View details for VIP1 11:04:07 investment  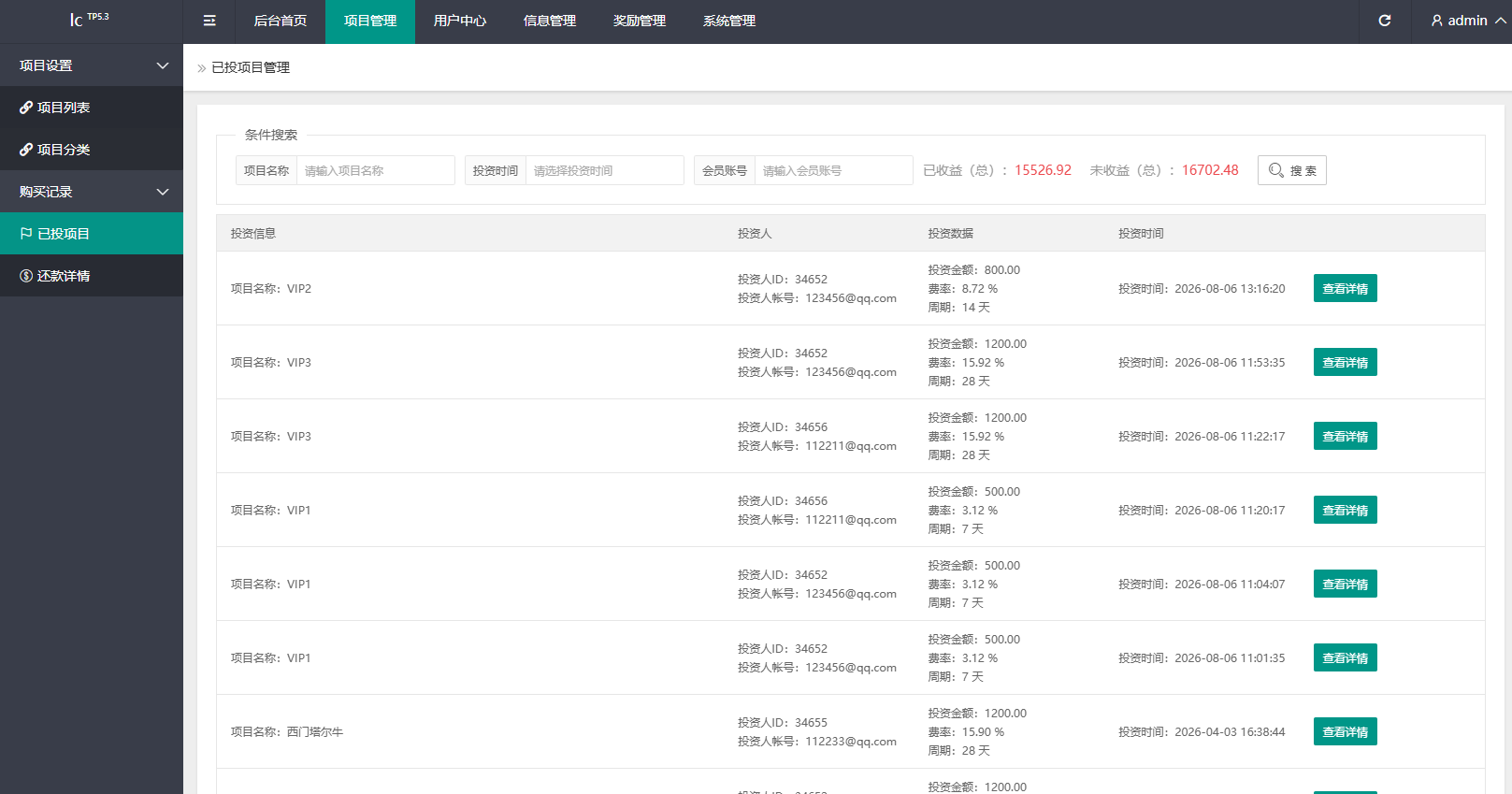(1345, 584)
